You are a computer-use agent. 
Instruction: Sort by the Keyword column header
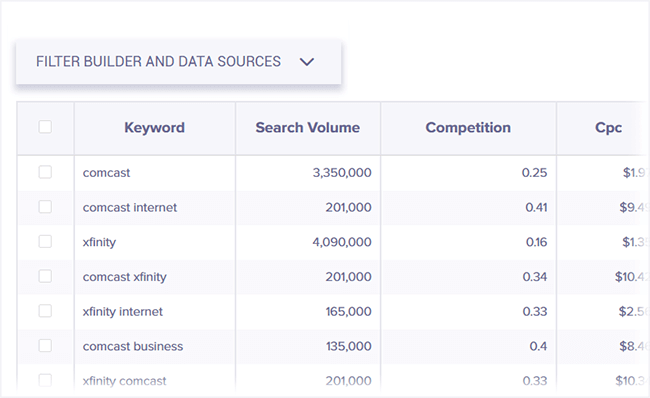coord(155,128)
